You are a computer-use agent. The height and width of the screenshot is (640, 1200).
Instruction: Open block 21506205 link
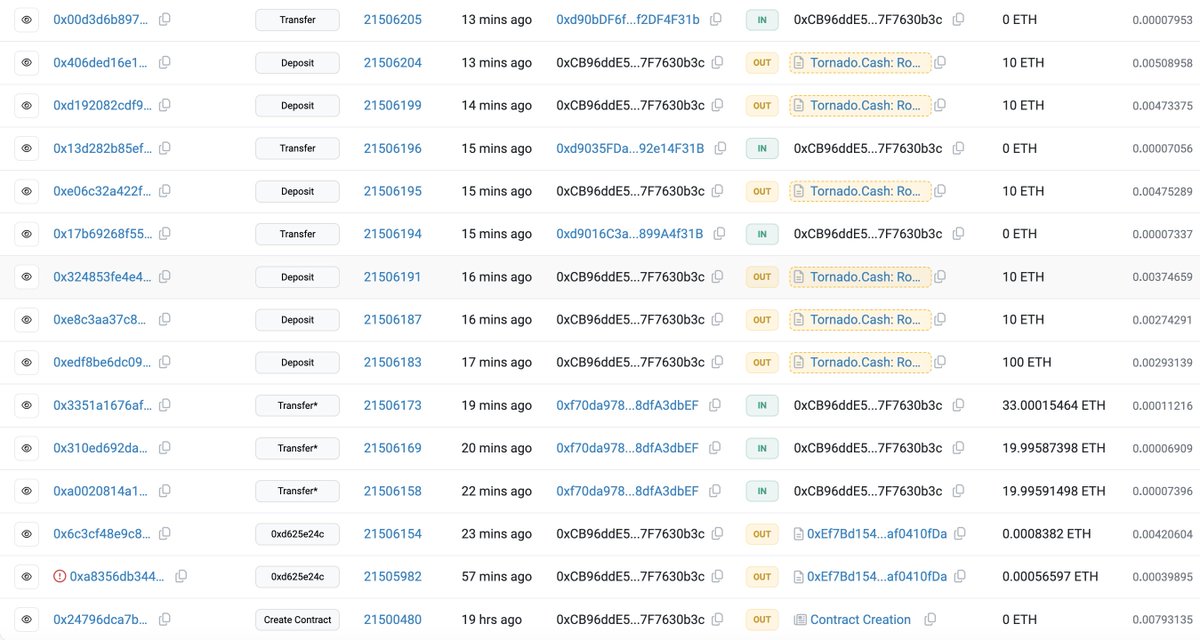pos(392,19)
